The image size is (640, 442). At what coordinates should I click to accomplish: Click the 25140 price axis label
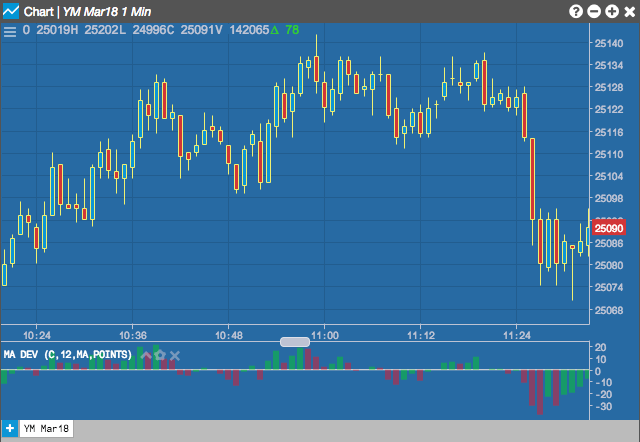click(x=609, y=43)
